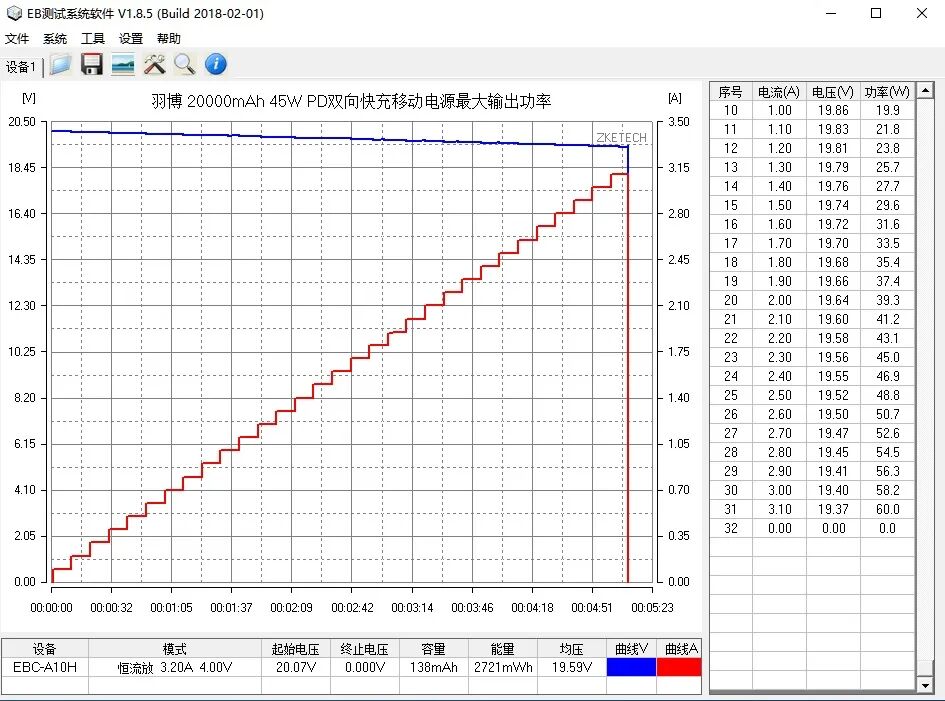Click the 138mAh capacity value
The height and width of the screenshot is (701, 945).
tap(433, 667)
